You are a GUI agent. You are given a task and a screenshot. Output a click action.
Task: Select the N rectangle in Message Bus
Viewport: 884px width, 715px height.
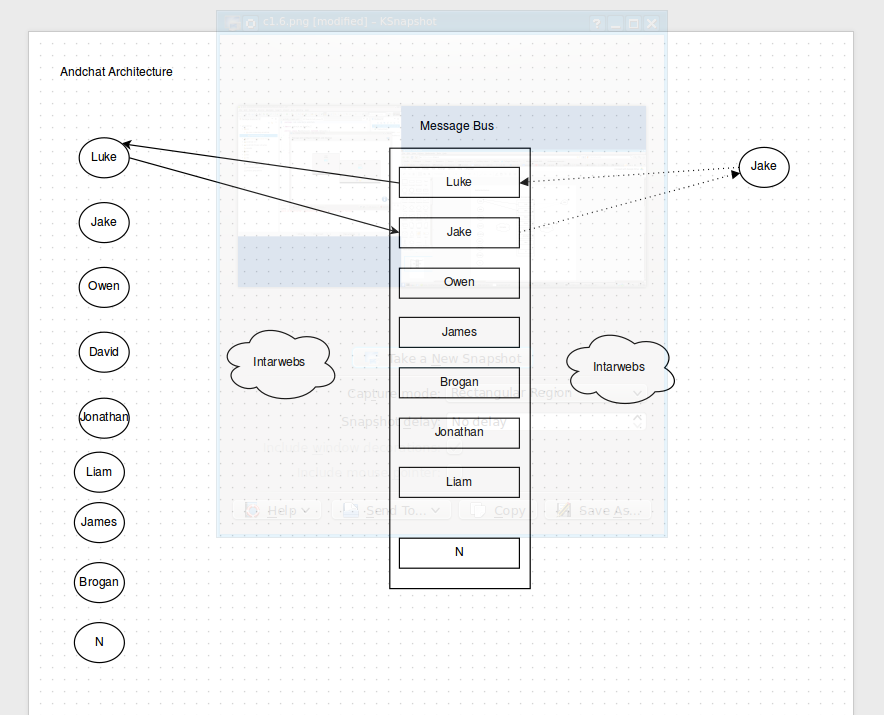pyautogui.click(x=459, y=552)
